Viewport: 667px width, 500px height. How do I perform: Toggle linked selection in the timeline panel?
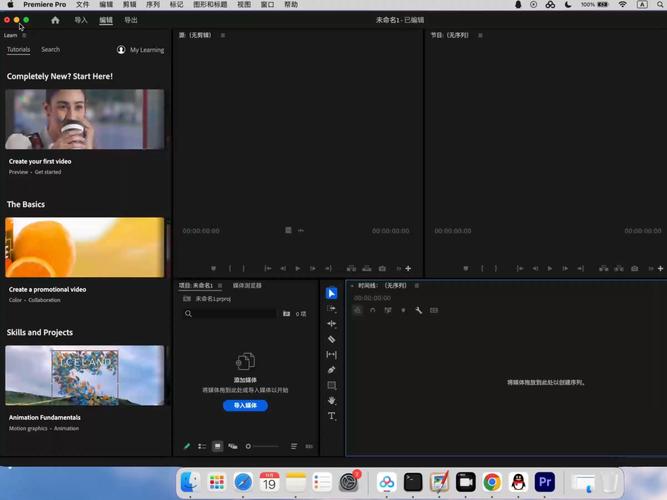pos(388,310)
